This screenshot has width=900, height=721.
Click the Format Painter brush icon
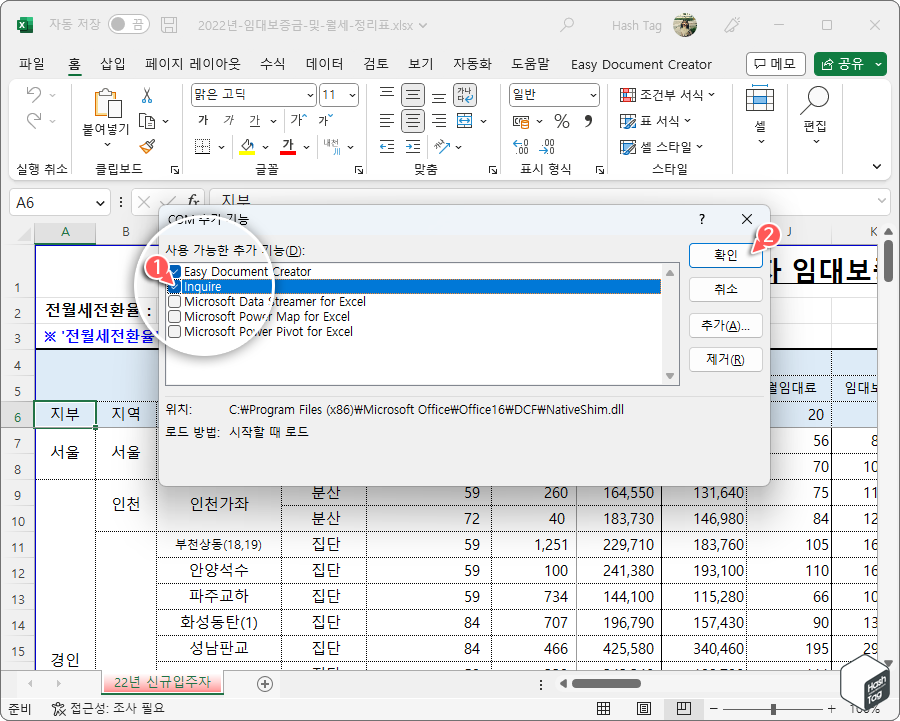pos(148,146)
